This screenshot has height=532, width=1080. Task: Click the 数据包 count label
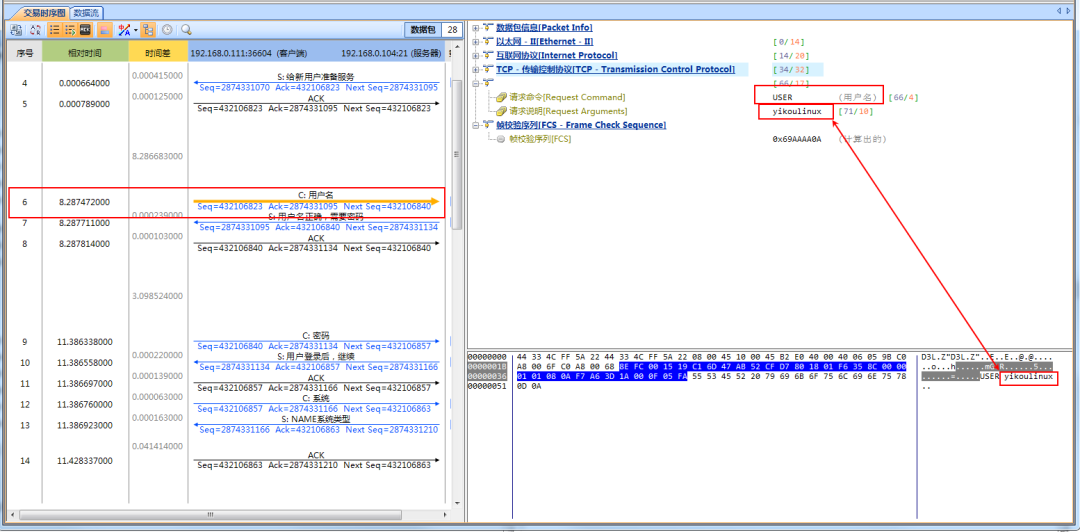pos(423,30)
